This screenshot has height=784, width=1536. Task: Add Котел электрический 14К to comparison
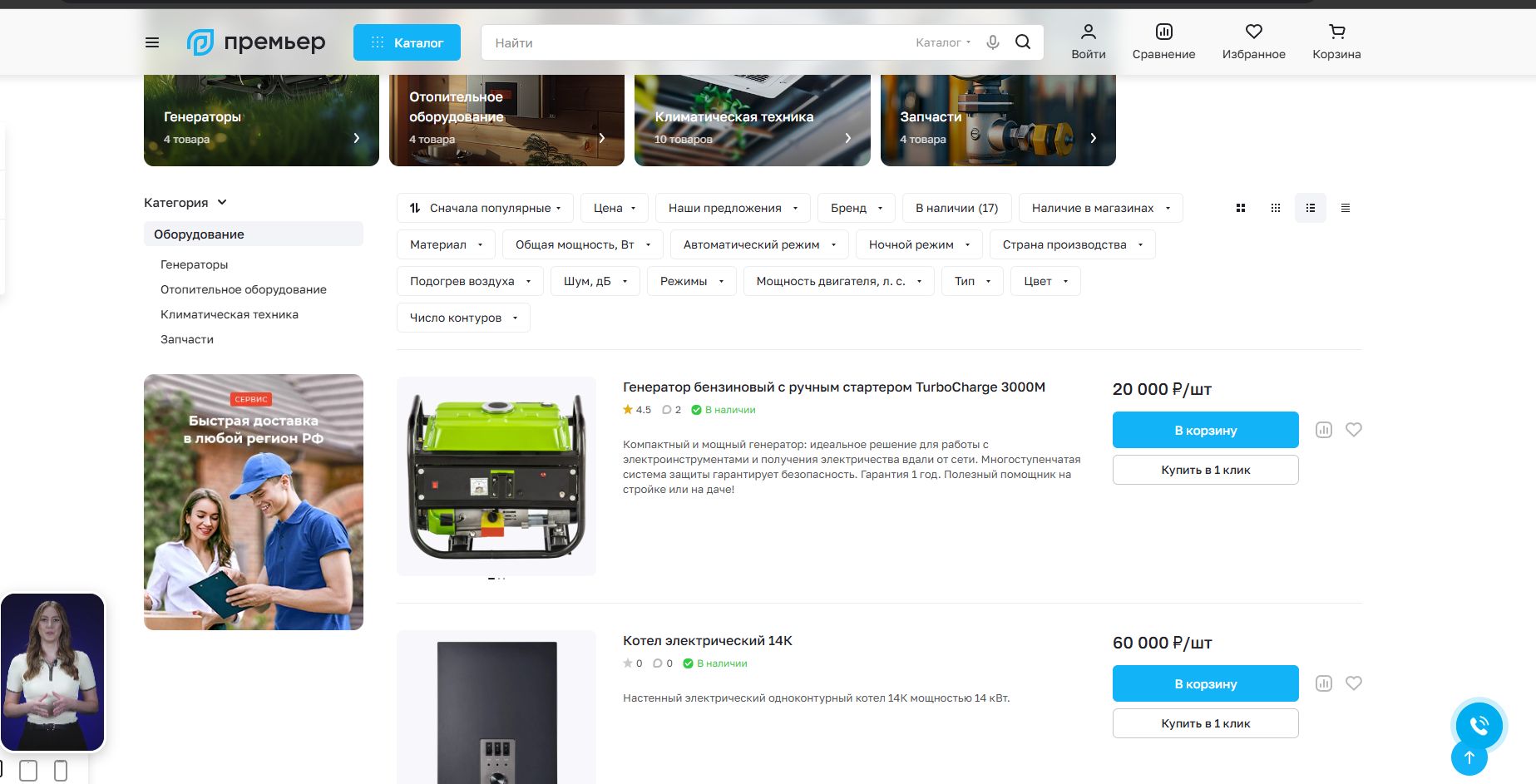coord(1324,683)
